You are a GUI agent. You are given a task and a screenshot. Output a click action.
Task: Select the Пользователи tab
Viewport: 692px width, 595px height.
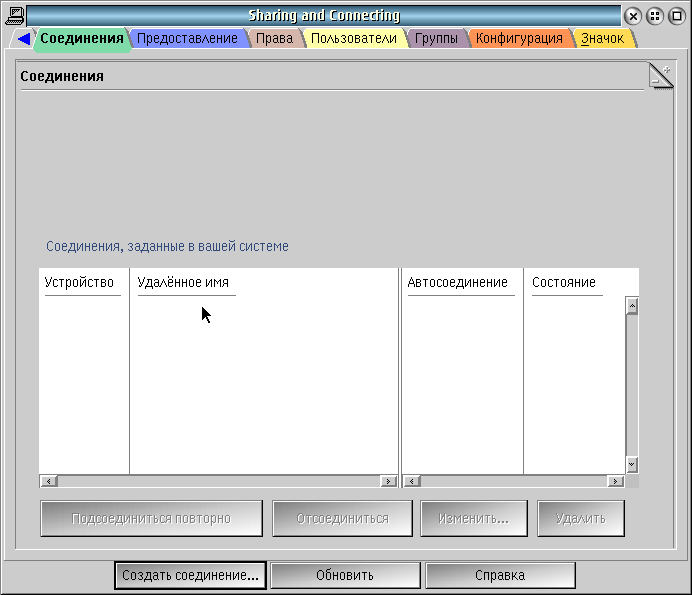point(353,39)
